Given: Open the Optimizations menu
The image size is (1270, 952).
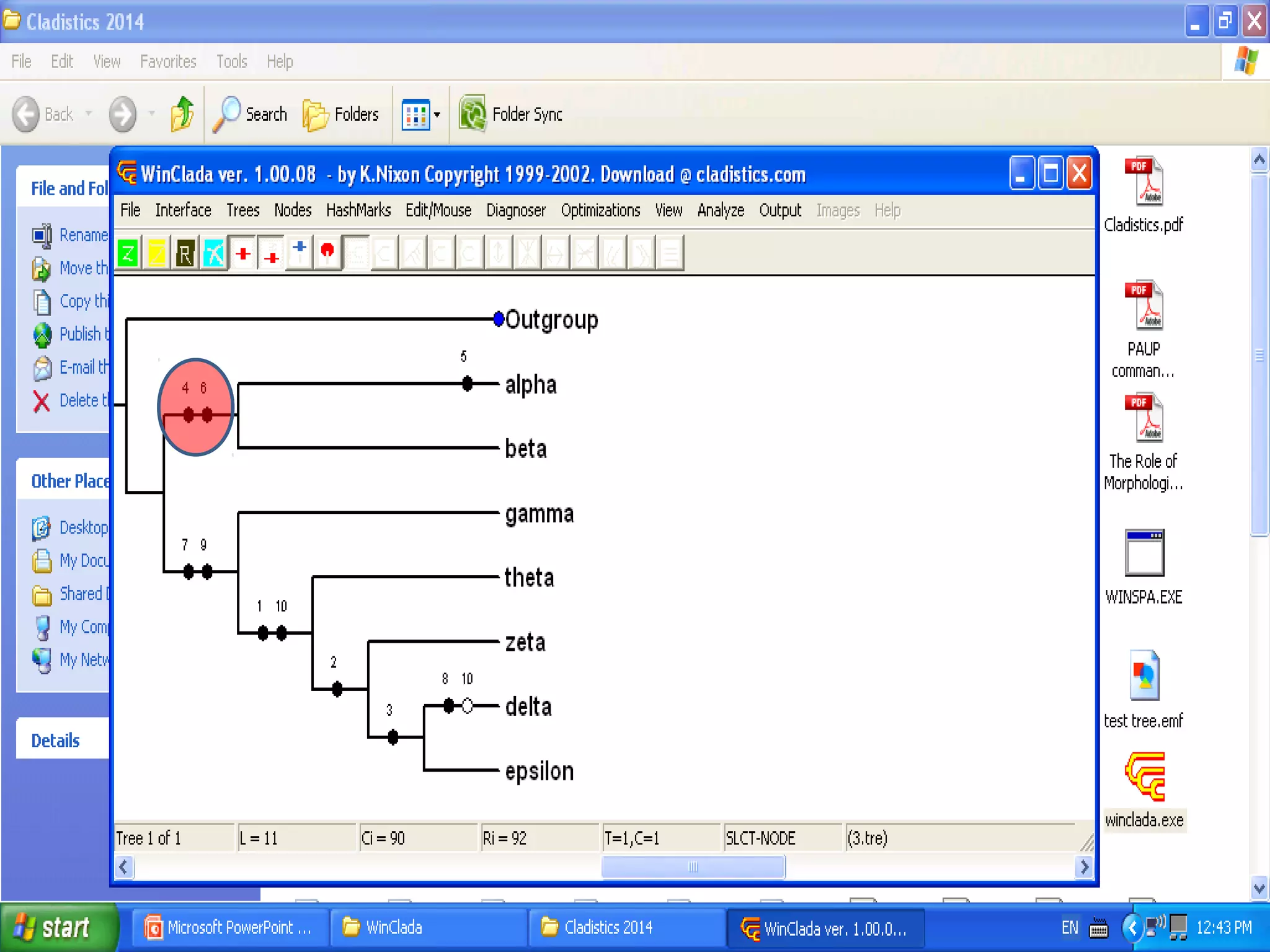Looking at the screenshot, I should click(600, 211).
